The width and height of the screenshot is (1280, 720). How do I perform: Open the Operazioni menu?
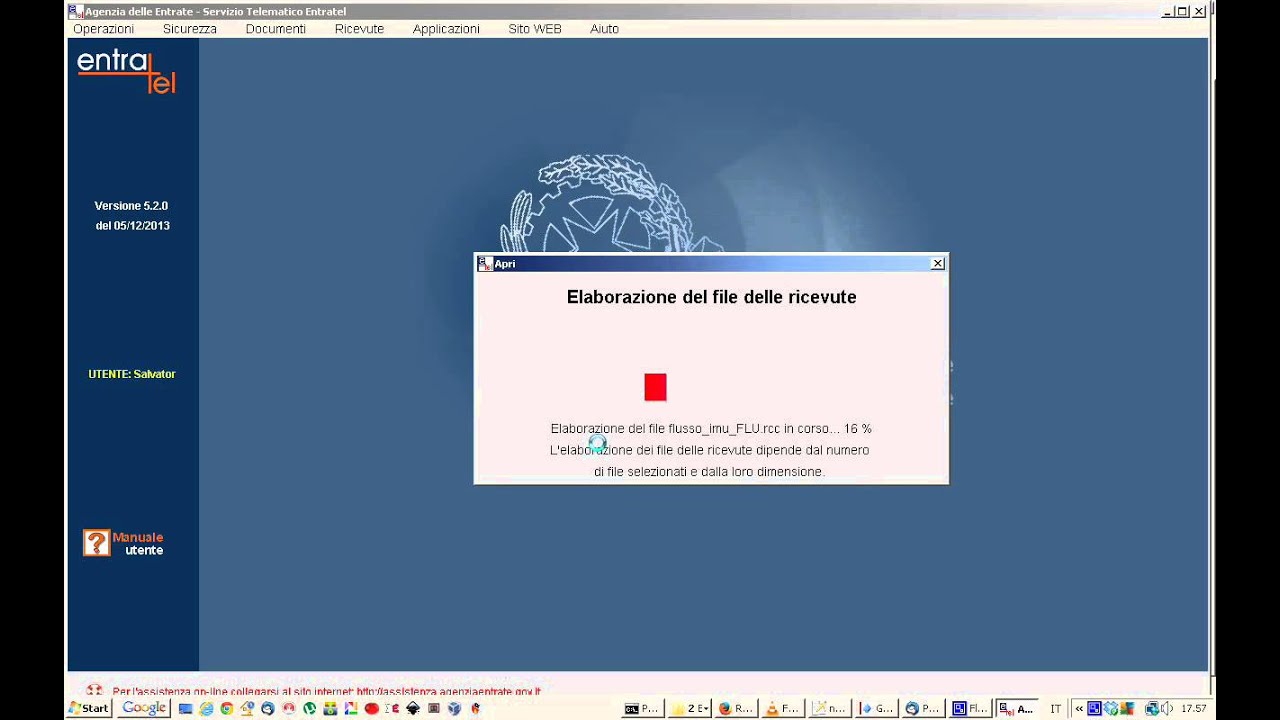pos(103,29)
